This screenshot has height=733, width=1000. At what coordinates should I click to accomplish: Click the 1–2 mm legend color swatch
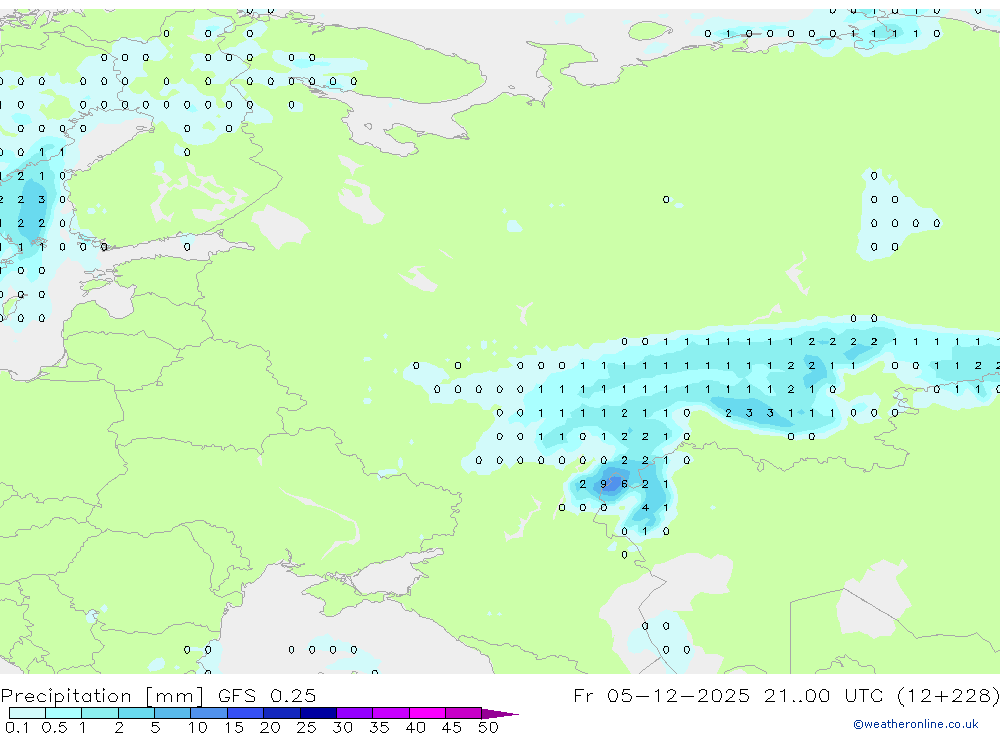(x=100, y=713)
